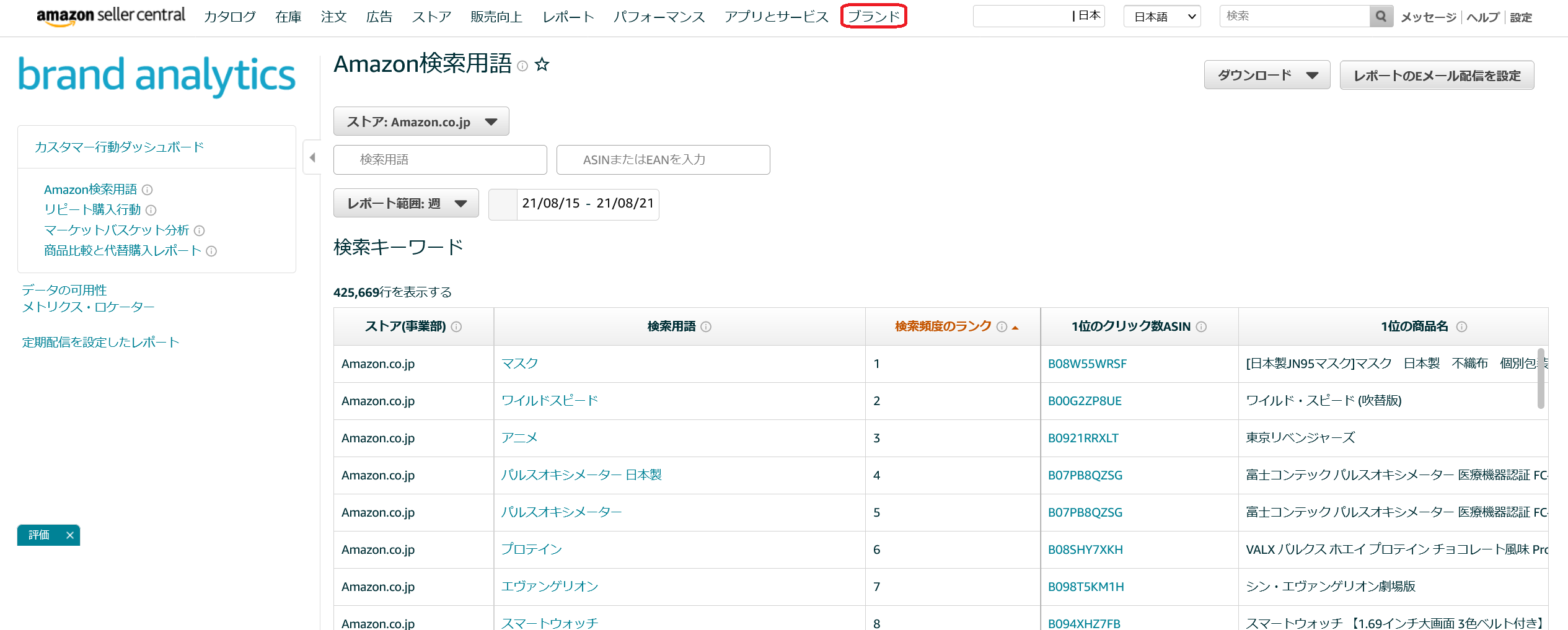Image resolution: width=1568 pixels, height=630 pixels.
Task: Open the ストア menu
Action: (431, 17)
